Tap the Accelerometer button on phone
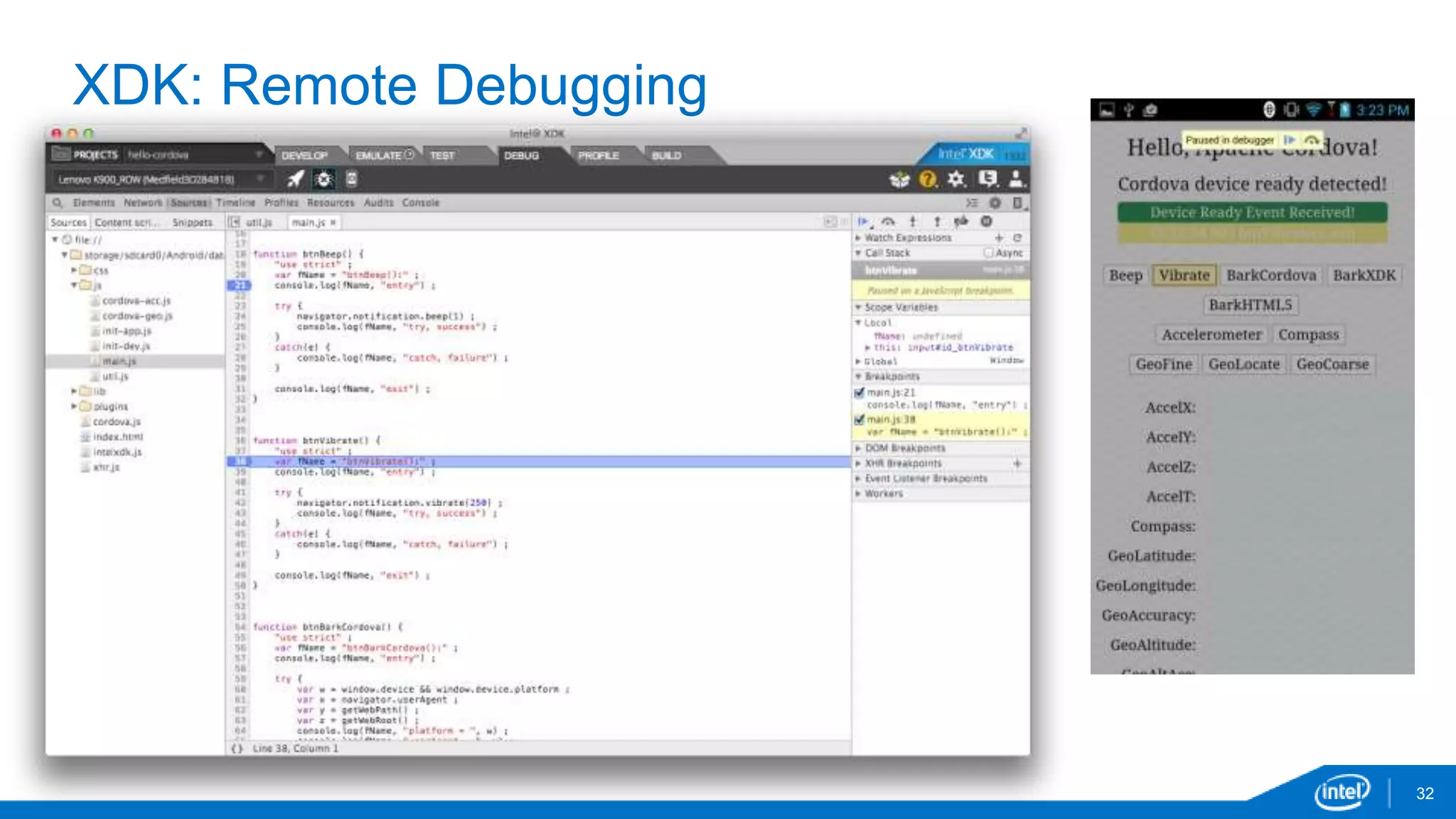Screen dimensions: 1456x819 coord(1211,334)
